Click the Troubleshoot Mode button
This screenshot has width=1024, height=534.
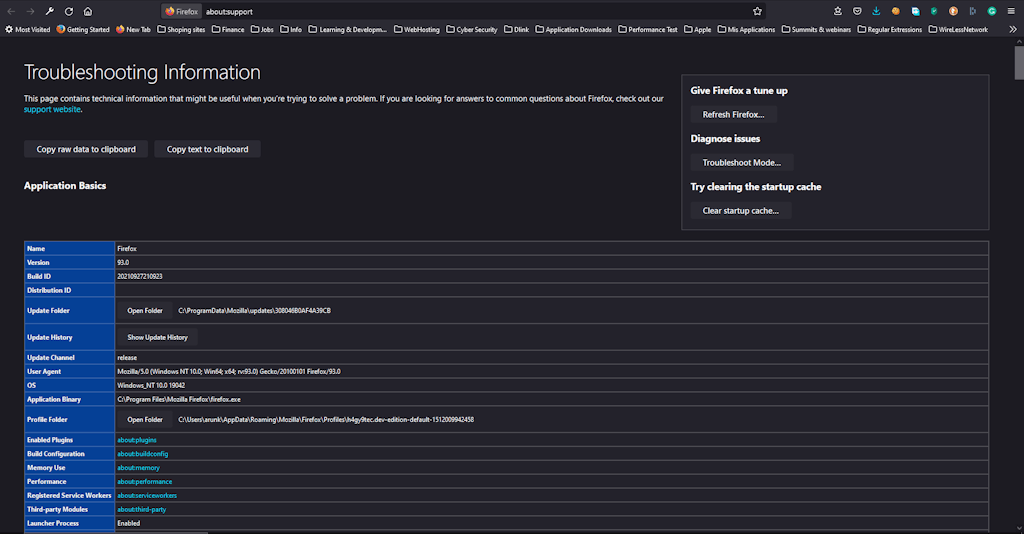click(x=742, y=163)
